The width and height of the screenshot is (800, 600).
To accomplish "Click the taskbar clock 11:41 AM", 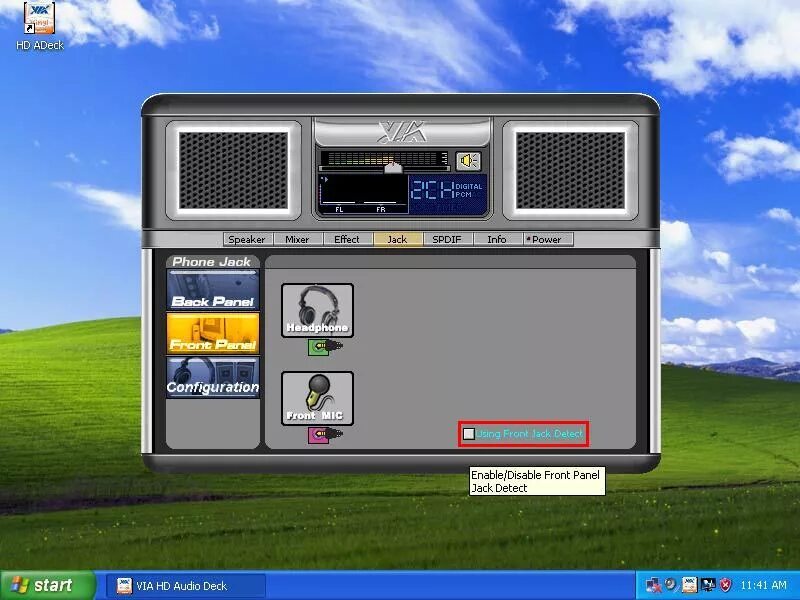I will tap(763, 585).
